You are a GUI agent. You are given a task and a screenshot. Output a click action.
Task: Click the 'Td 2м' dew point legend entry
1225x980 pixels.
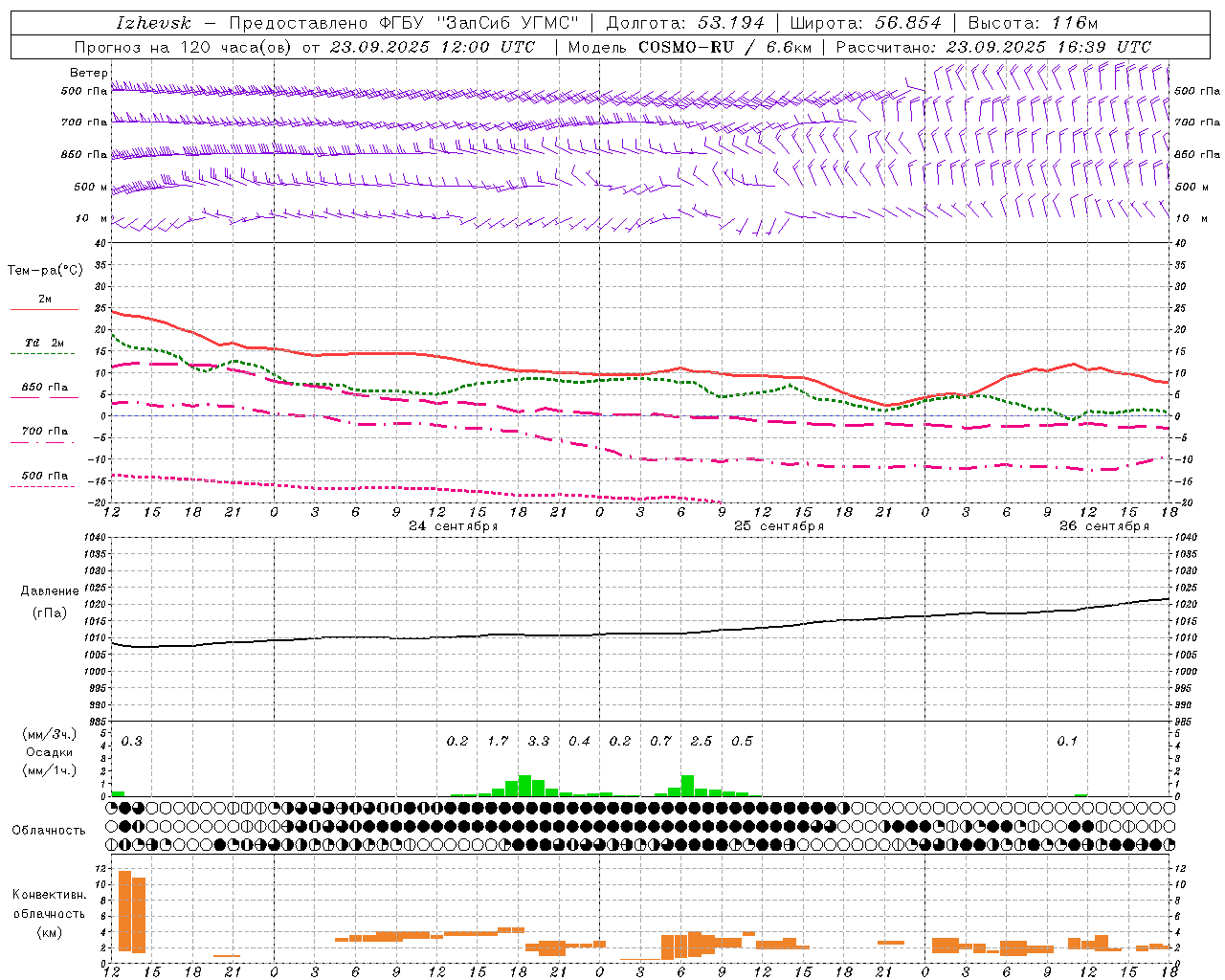45,343
